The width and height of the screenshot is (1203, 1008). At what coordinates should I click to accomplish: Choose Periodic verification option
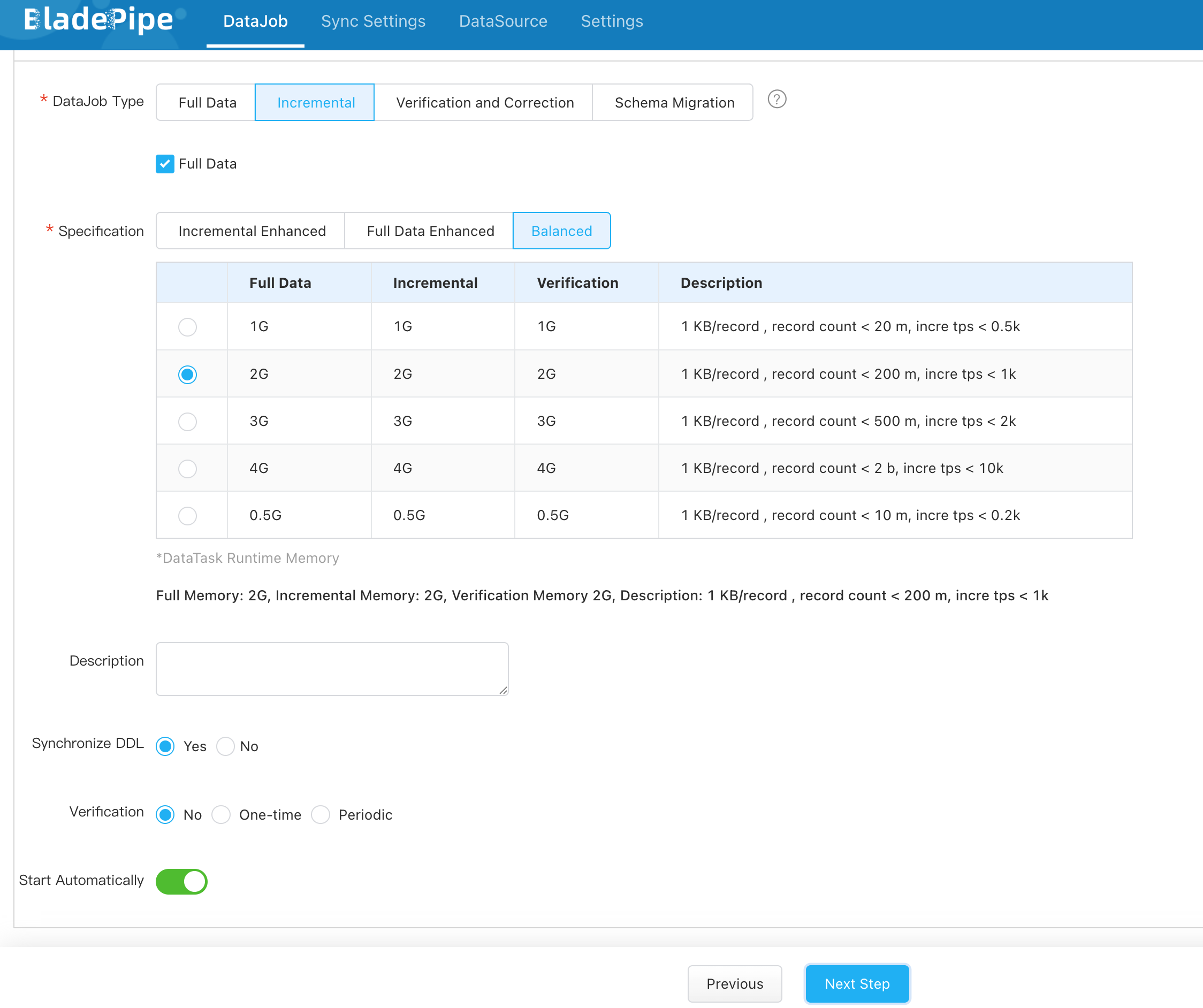321,814
